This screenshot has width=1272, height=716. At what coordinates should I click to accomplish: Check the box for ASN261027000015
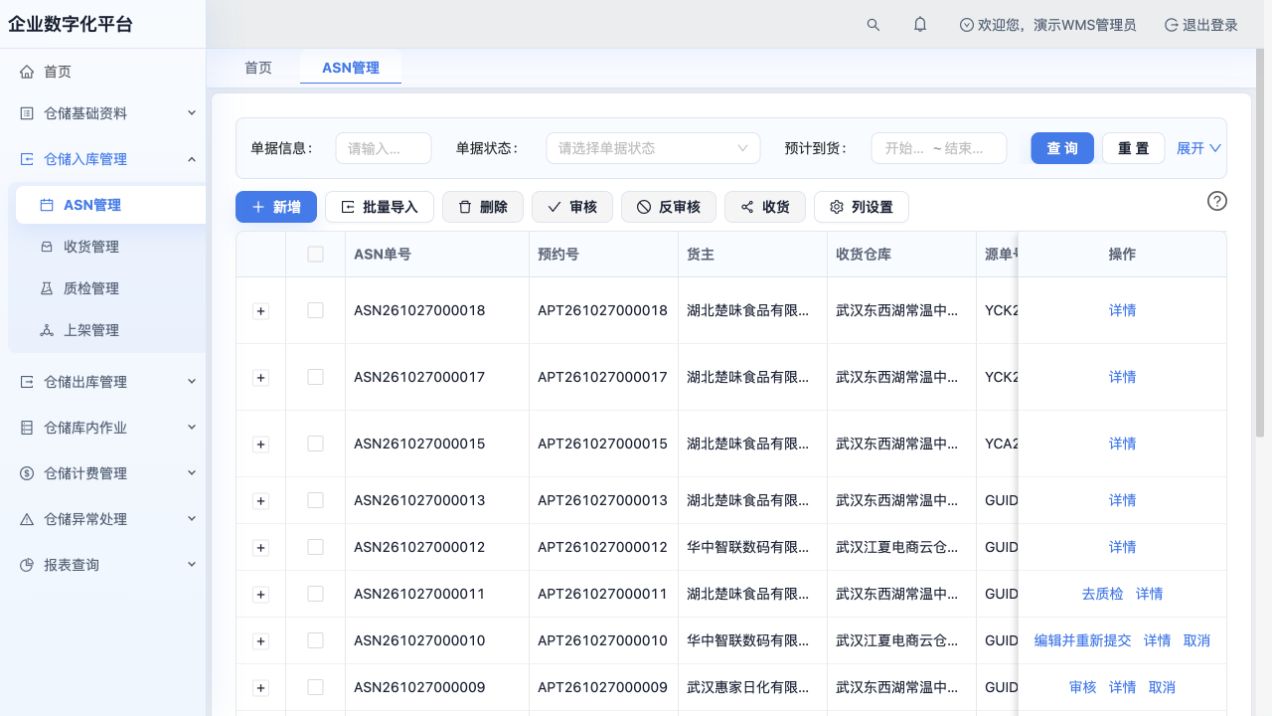[x=315, y=443]
